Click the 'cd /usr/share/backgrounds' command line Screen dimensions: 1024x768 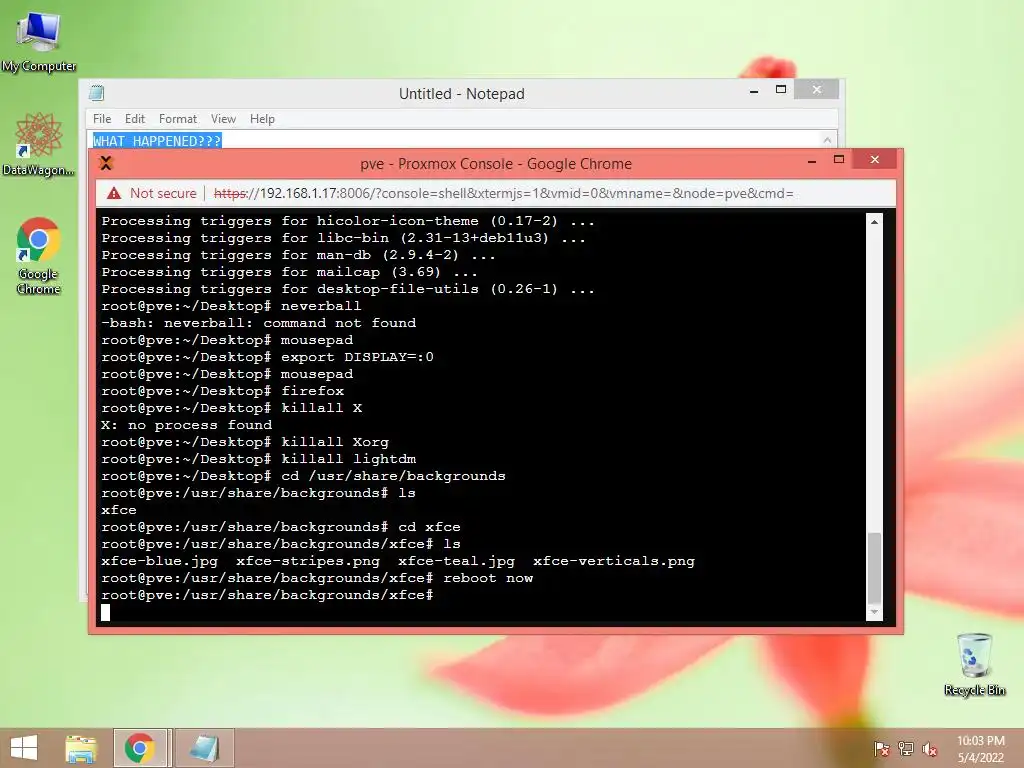coord(303,476)
